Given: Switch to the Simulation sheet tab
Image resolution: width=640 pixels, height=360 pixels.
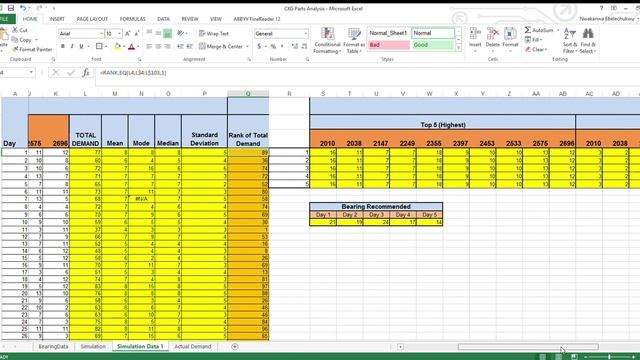Looking at the screenshot, I should [93, 347].
